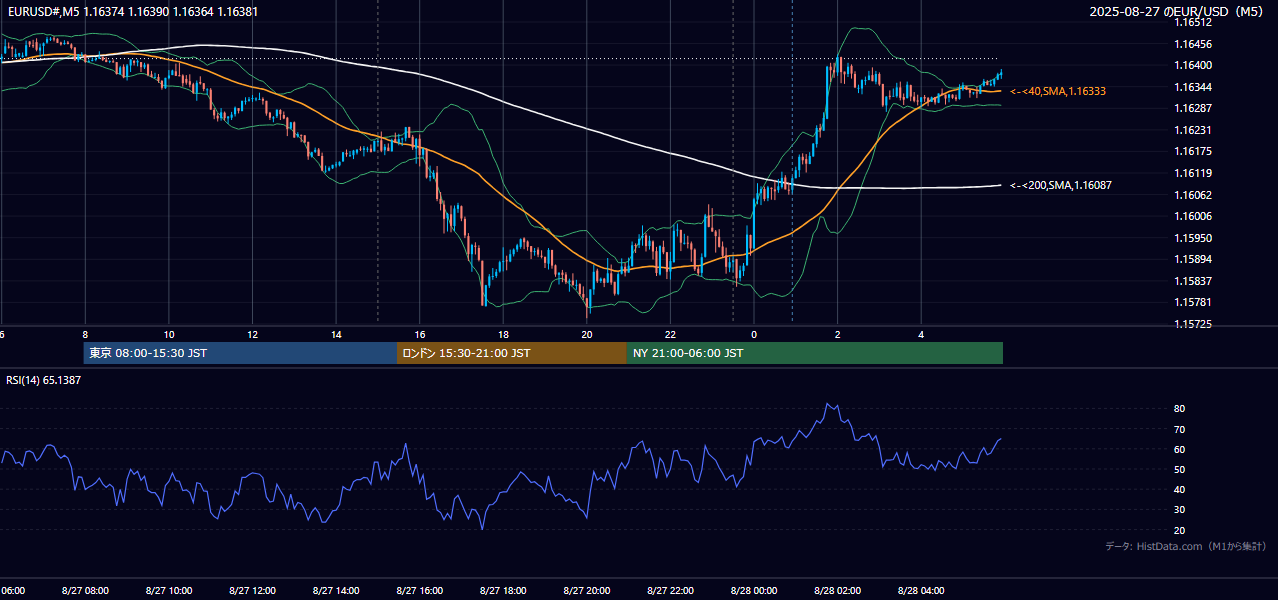Click the 8/27 18:00 time label
The width and height of the screenshot is (1278, 600).
(503, 590)
